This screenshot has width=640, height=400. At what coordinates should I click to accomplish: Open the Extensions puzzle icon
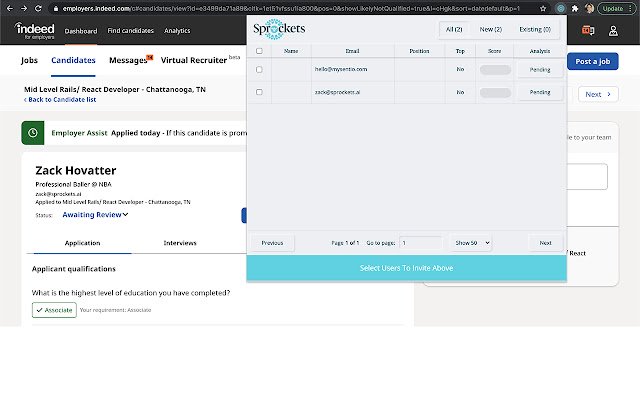[575, 8]
